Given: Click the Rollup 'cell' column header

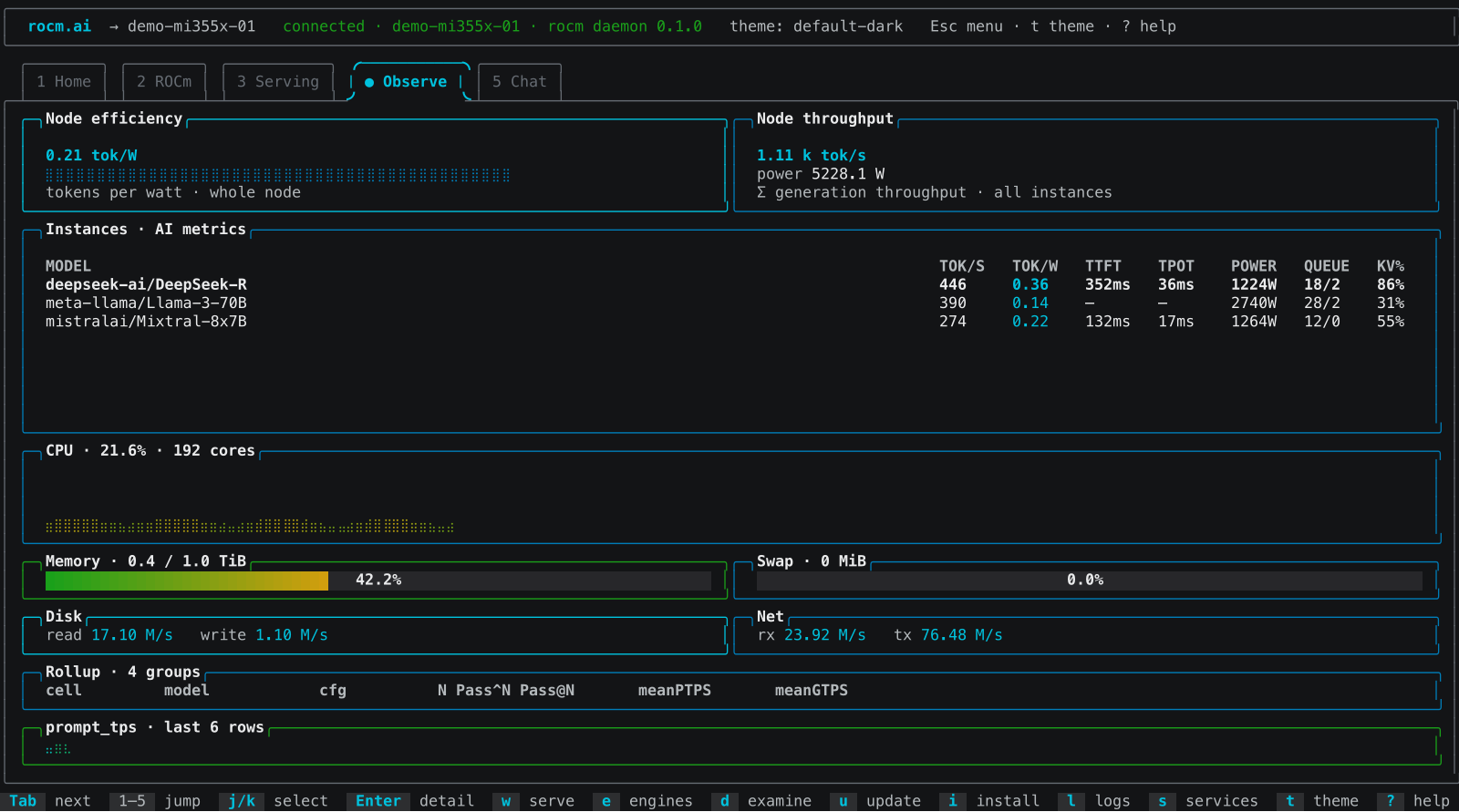Looking at the screenshot, I should click(64, 691).
